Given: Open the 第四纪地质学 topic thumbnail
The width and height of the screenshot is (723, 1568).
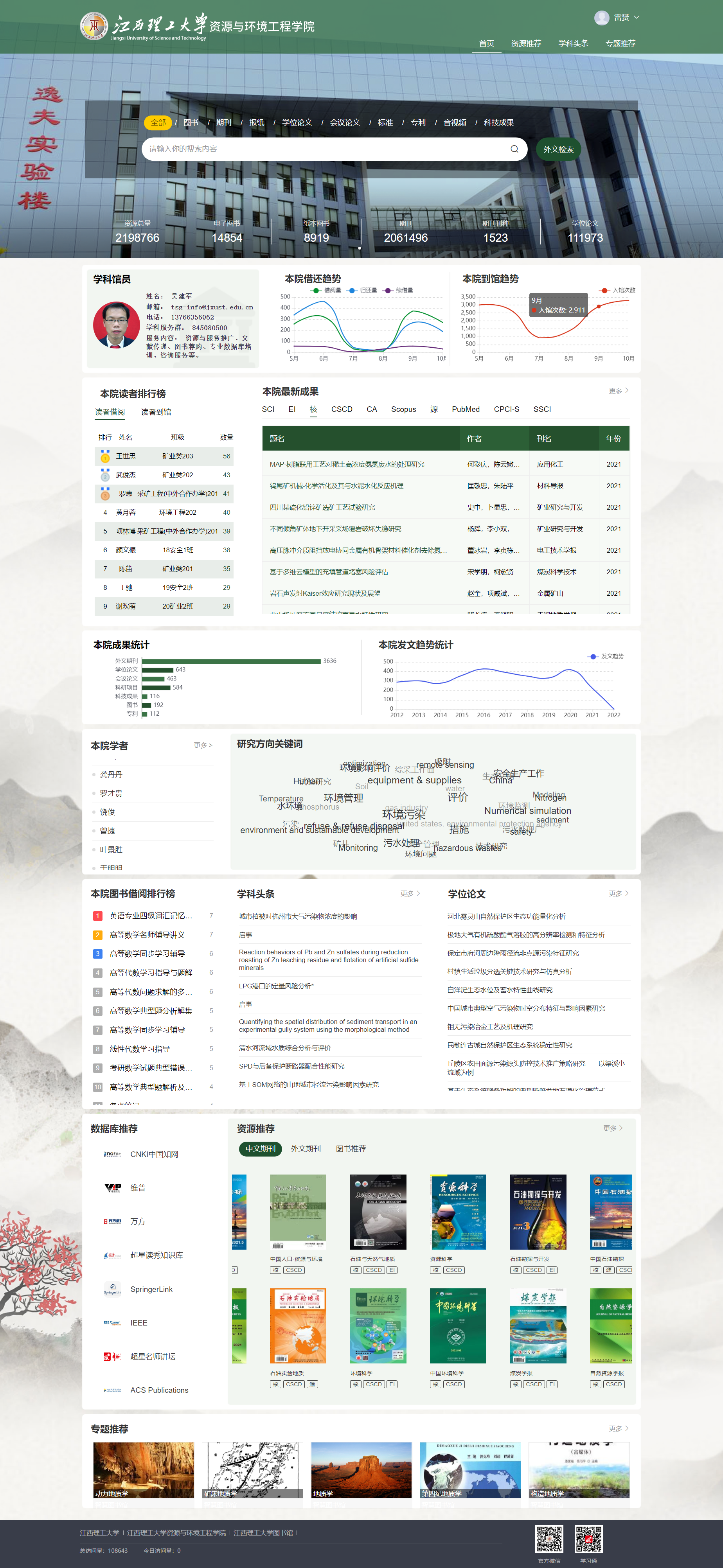Looking at the screenshot, I should pos(471,1470).
